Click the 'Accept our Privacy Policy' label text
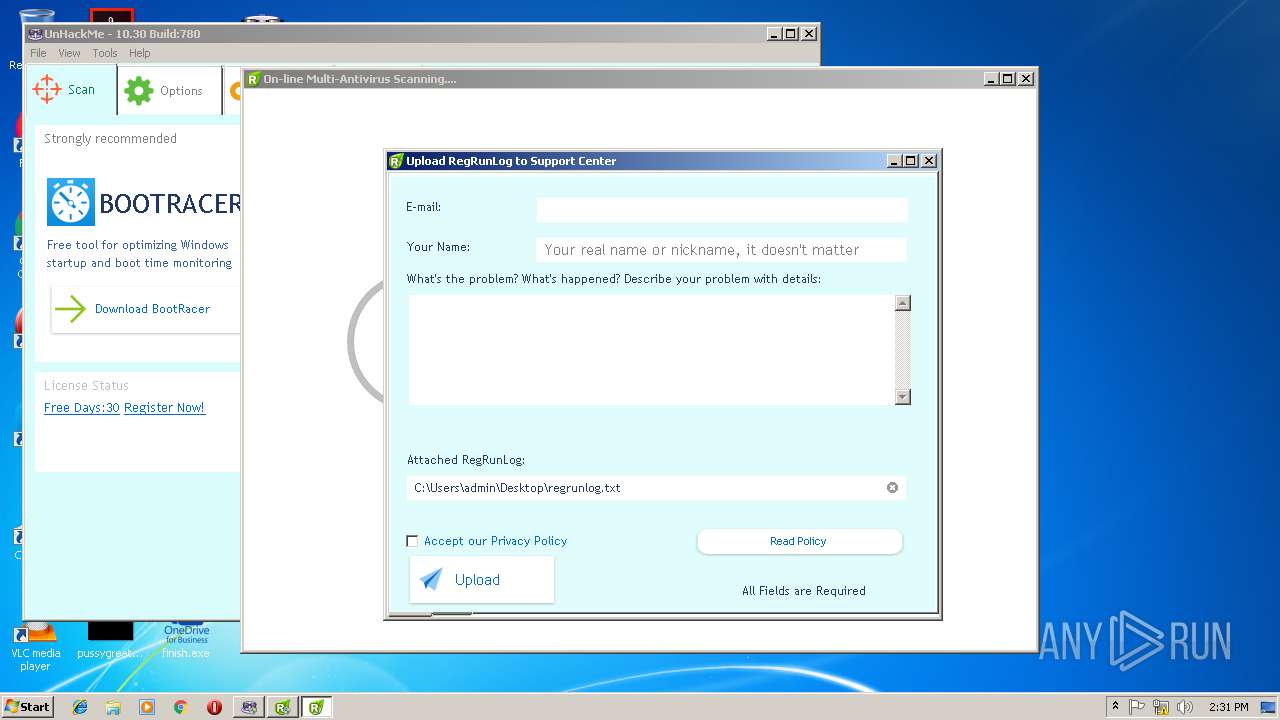Viewport: 1280px width, 720px height. click(495, 541)
